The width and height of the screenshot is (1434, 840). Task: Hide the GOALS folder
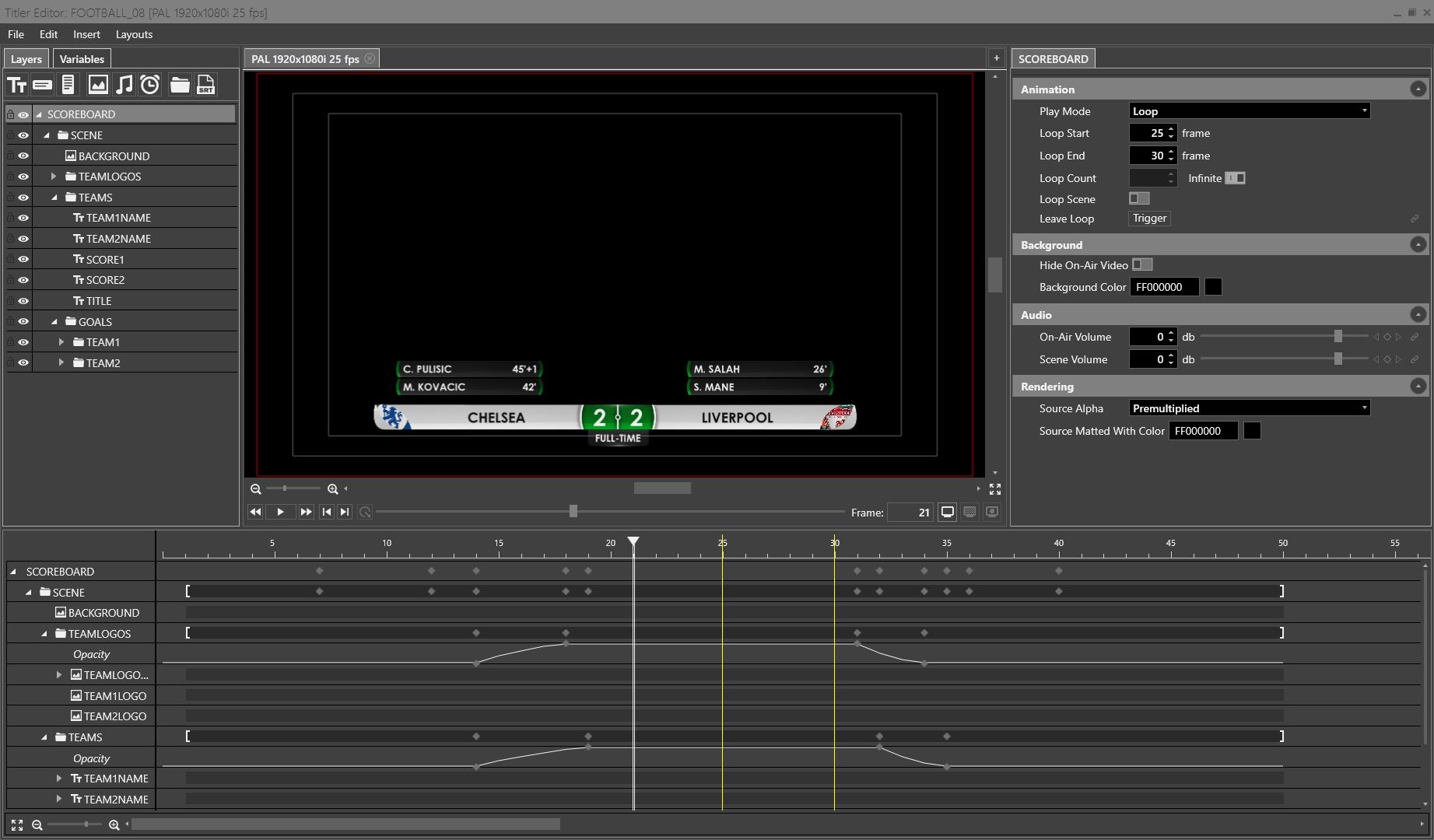[23, 322]
